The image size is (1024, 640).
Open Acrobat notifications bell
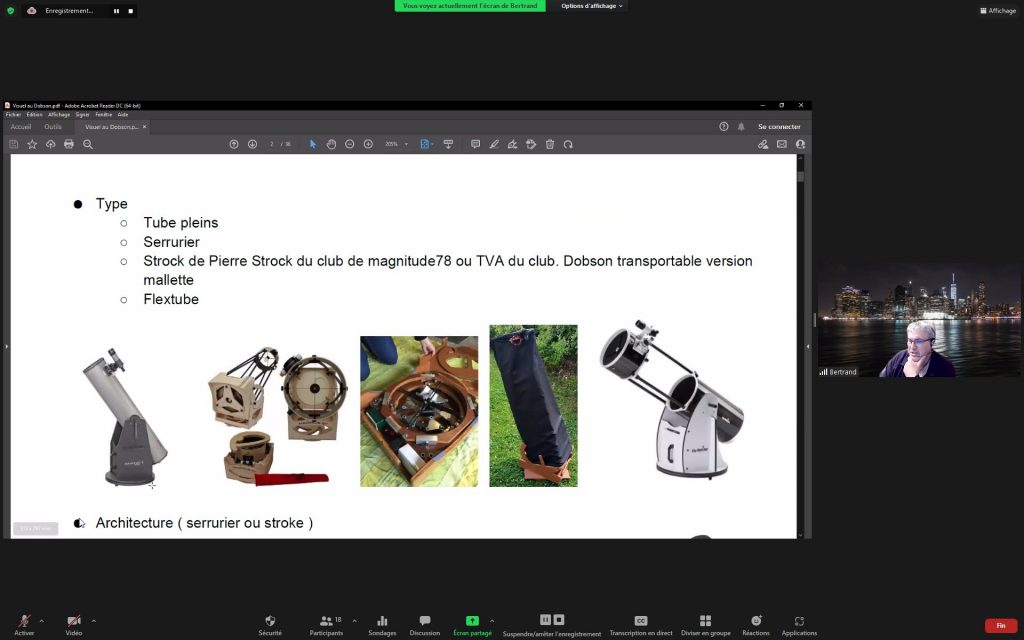(x=741, y=127)
